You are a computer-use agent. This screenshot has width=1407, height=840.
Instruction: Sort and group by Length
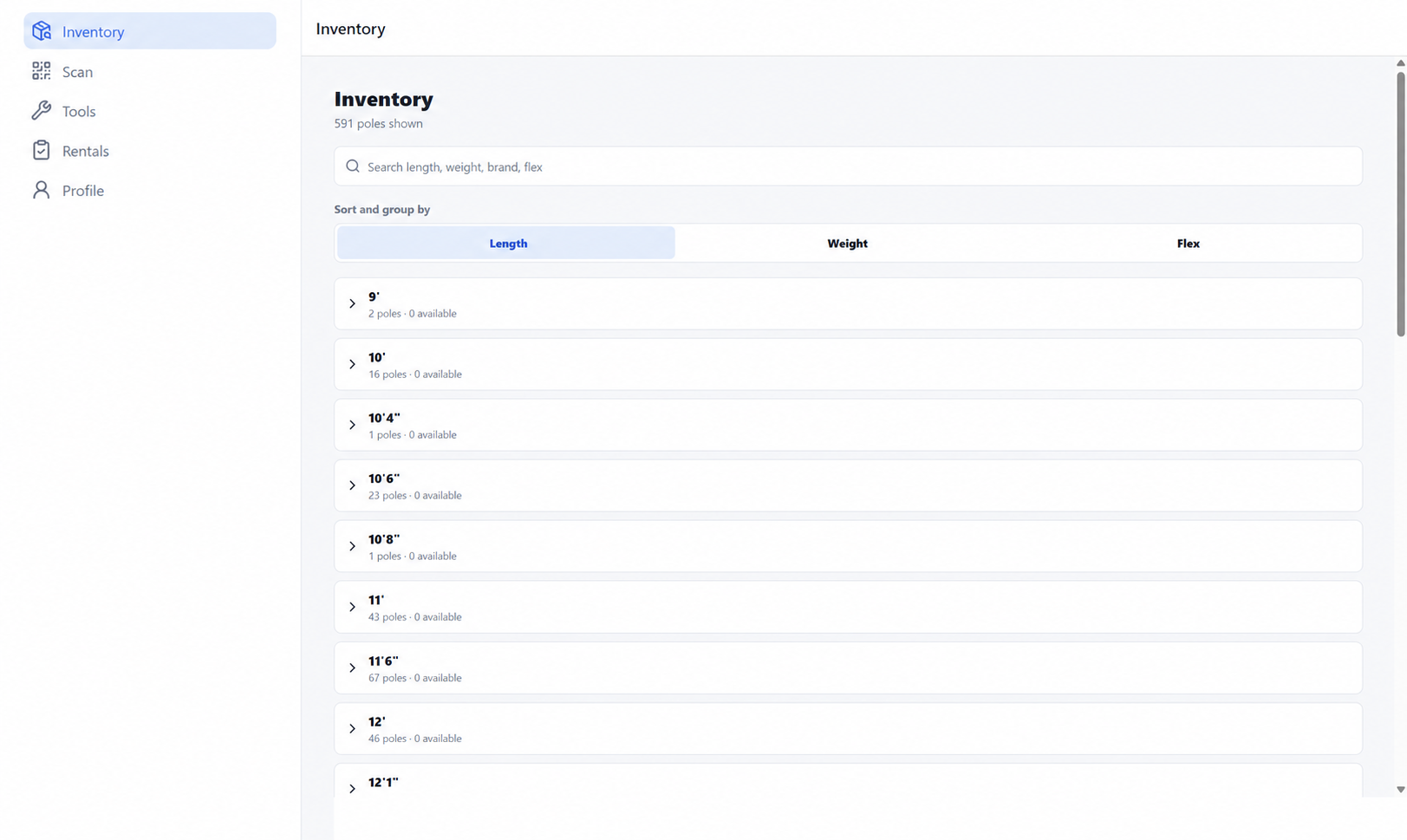tap(506, 244)
